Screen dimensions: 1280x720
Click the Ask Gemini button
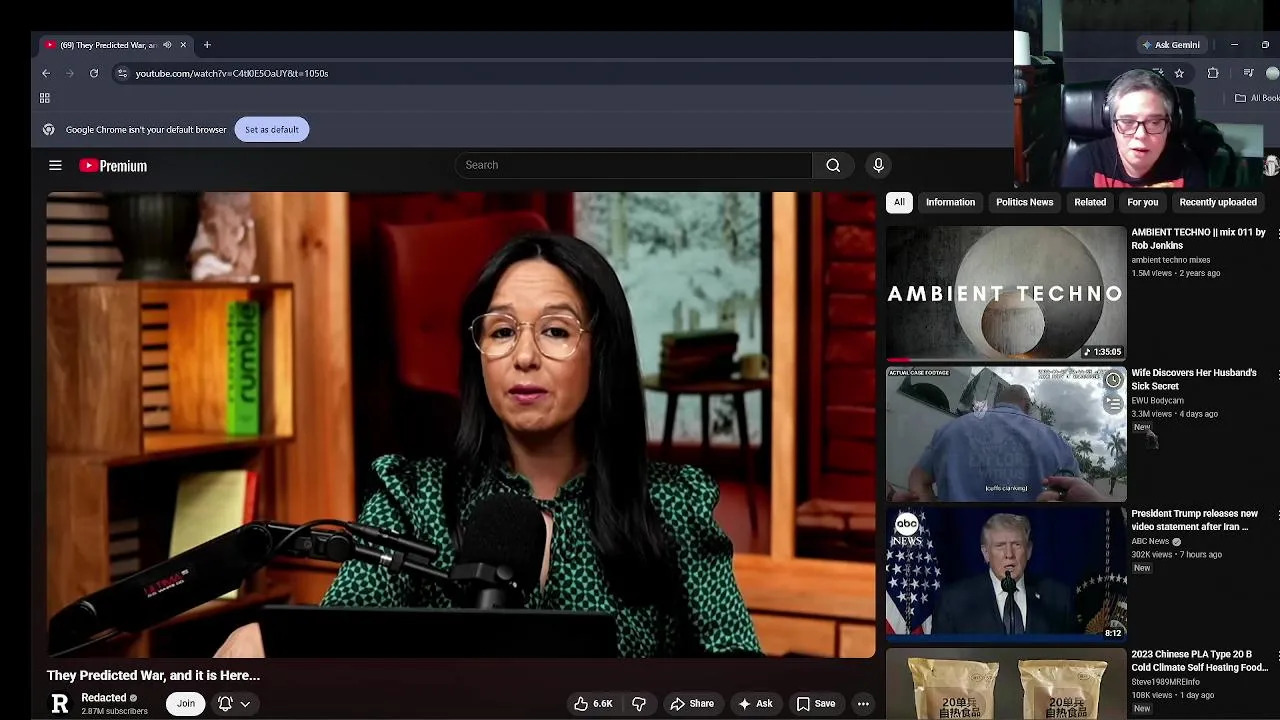click(x=1171, y=45)
